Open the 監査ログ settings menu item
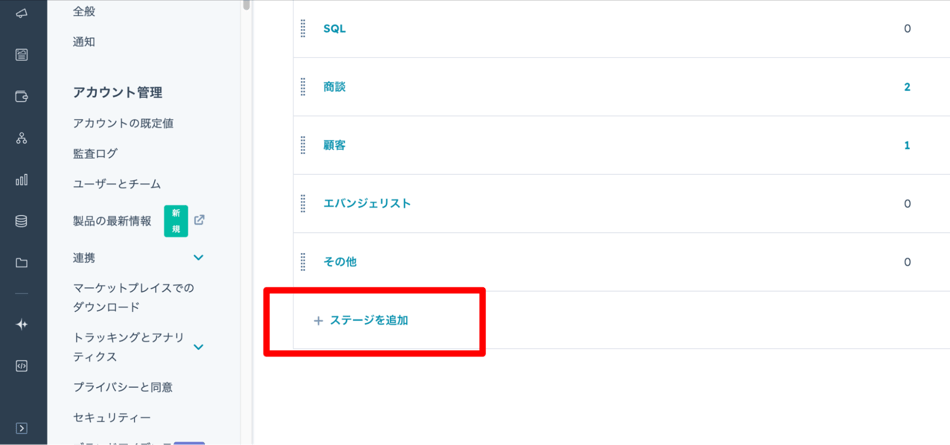Viewport: 950px width, 445px height. pyautogui.click(x=95, y=154)
